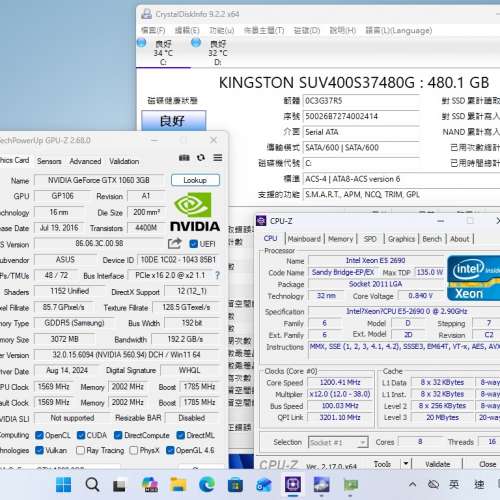The height and width of the screenshot is (500, 500).
Task: Toggle the DirectCompute checkbox
Action: [118, 435]
